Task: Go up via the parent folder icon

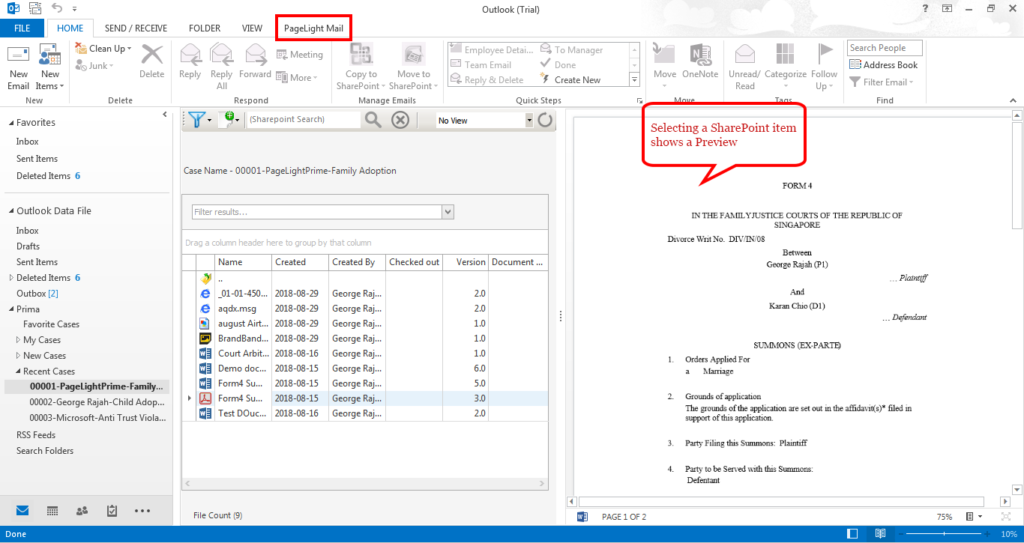Action: pos(206,278)
